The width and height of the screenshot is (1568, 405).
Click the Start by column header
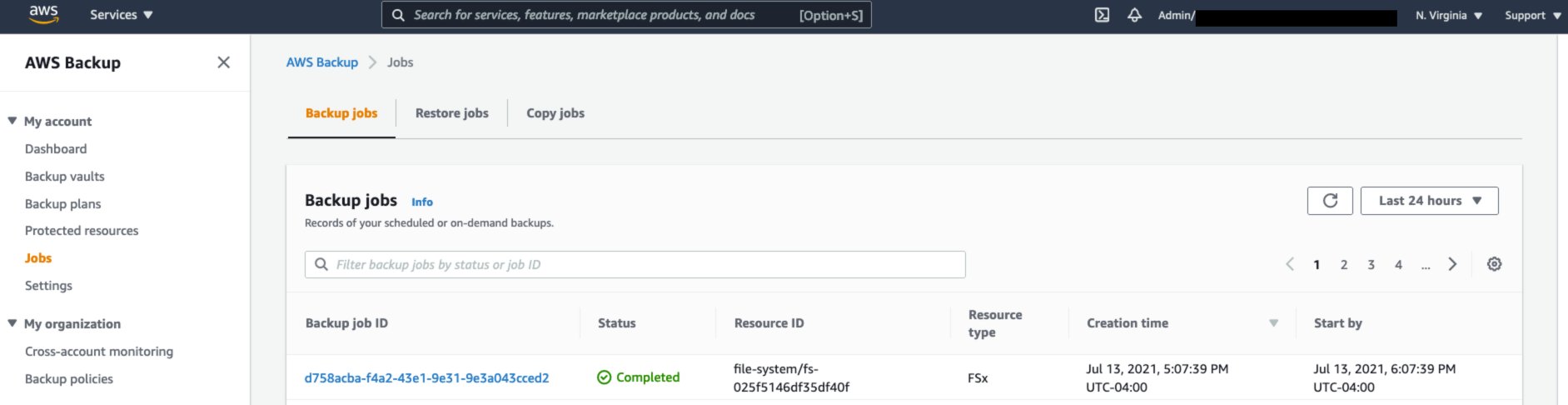(x=1338, y=323)
